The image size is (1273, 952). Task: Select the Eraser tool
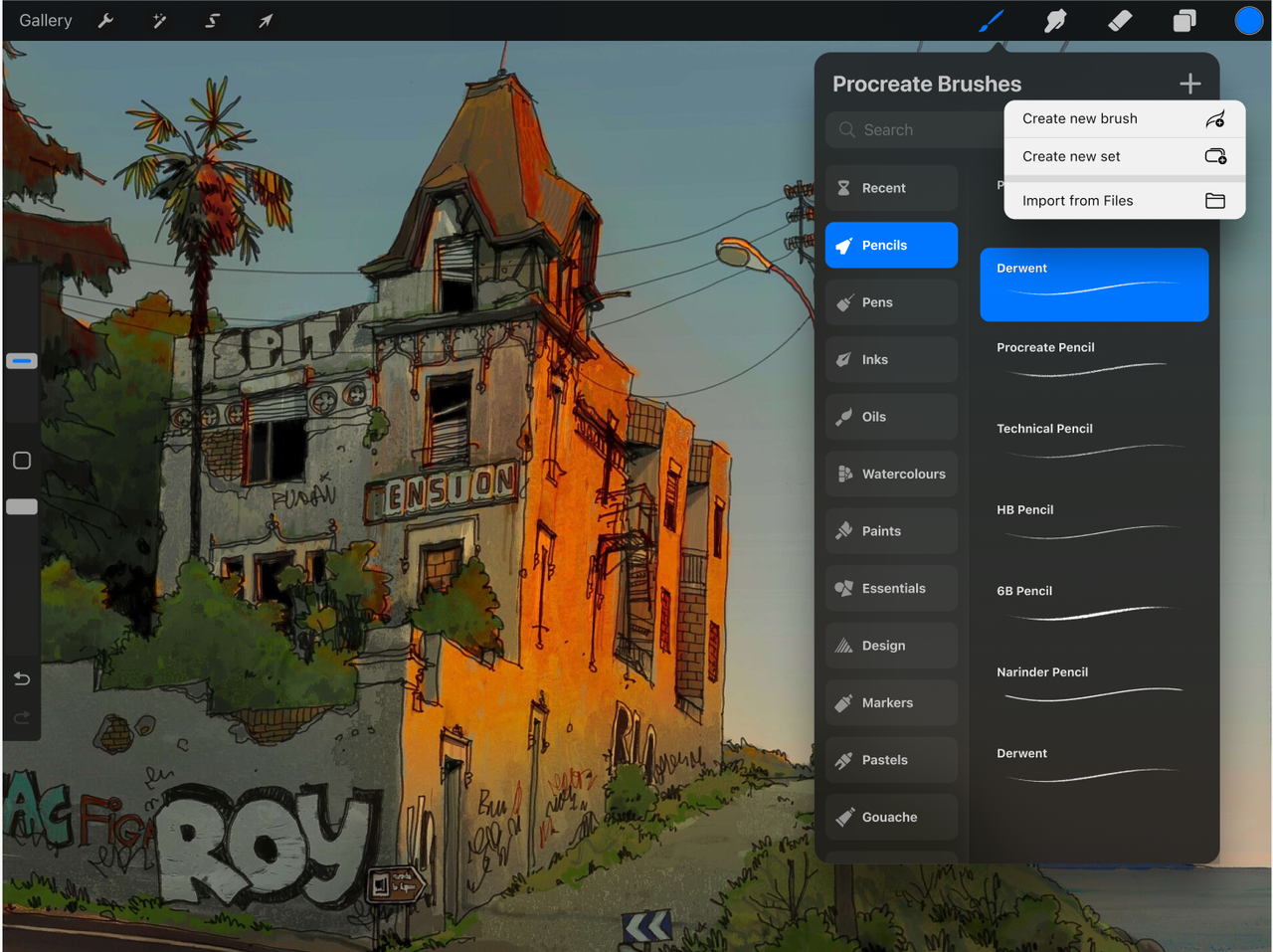tap(1119, 20)
